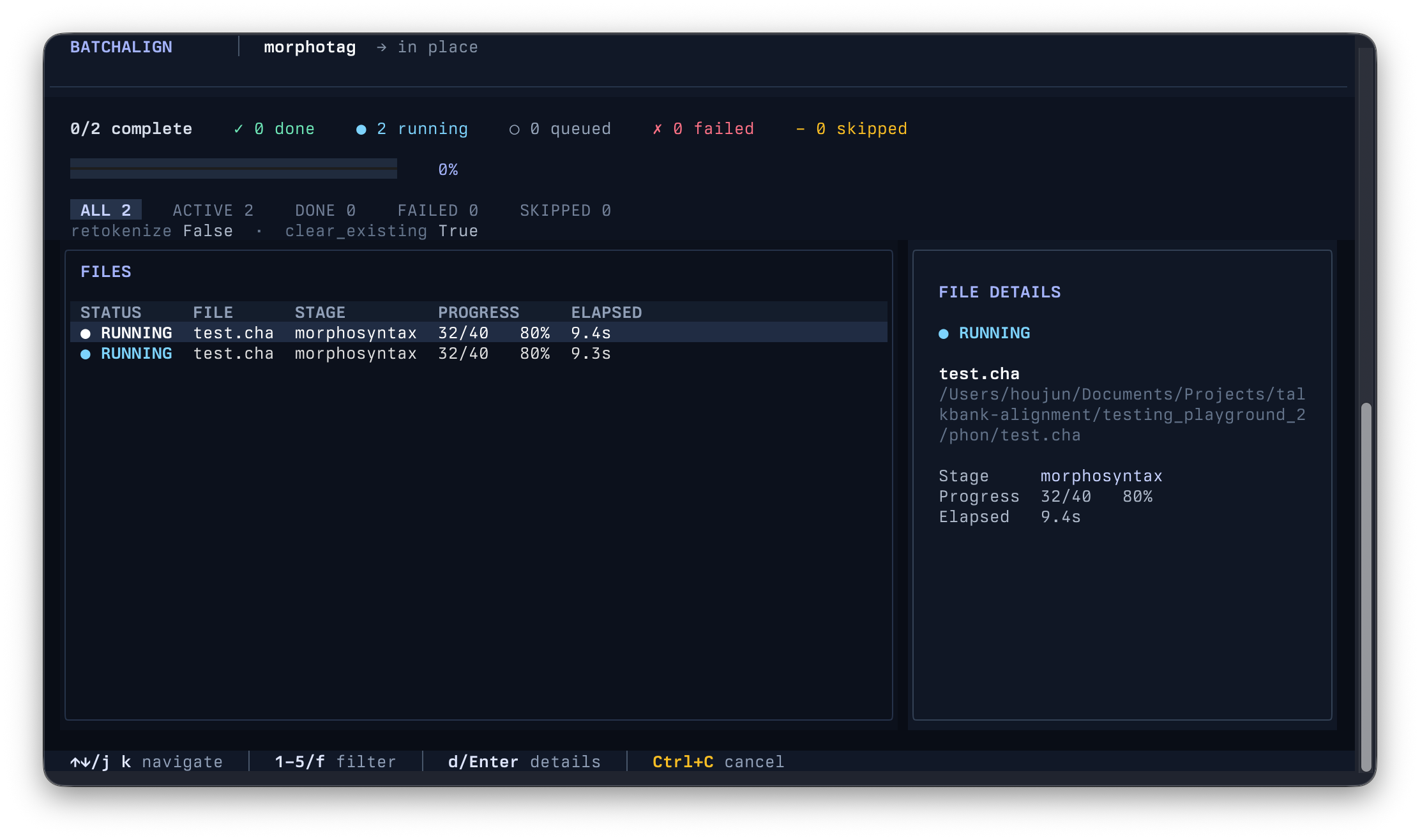Click the 0% progress label
This screenshot has height=840, width=1420.
point(448,169)
